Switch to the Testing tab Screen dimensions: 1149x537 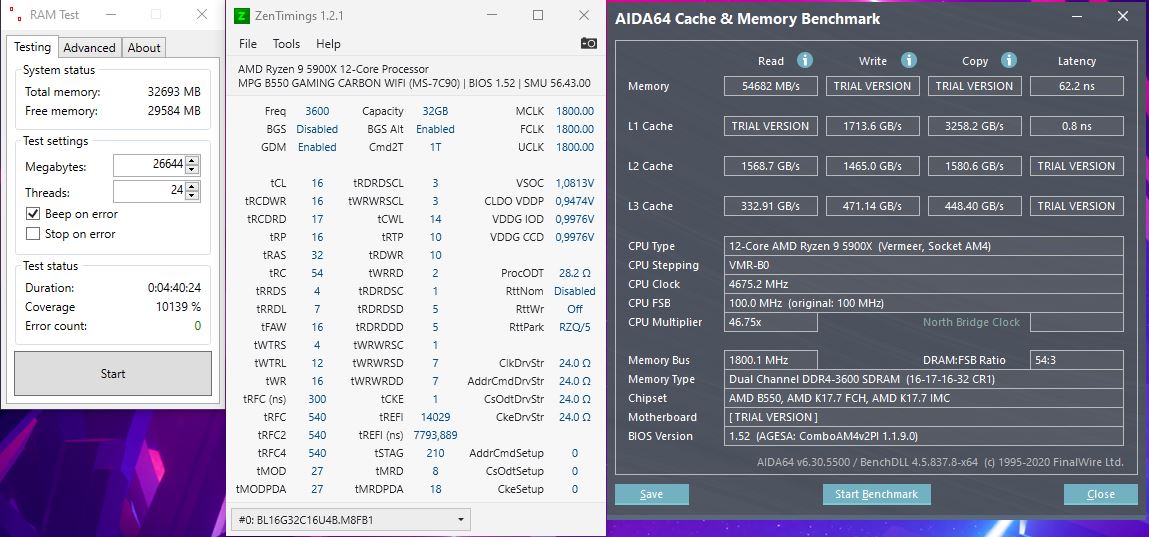click(32, 47)
